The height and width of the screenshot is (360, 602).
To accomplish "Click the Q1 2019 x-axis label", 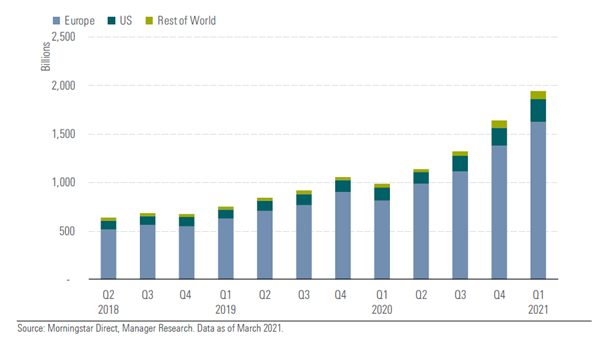I will pos(225,302).
